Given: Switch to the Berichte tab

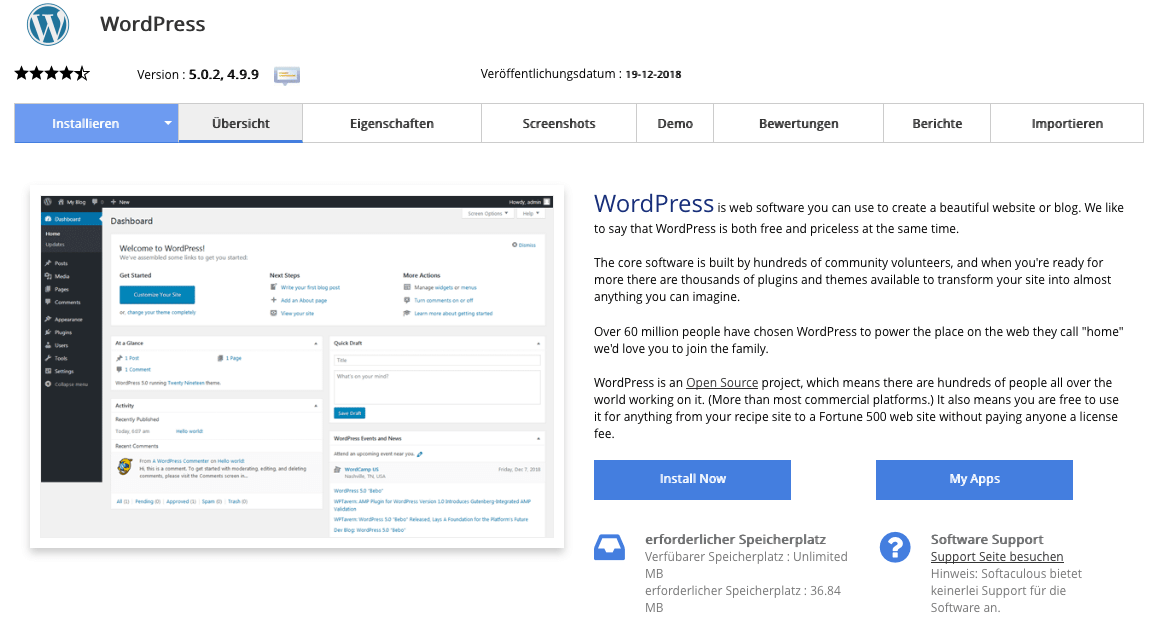Looking at the screenshot, I should click(937, 123).
